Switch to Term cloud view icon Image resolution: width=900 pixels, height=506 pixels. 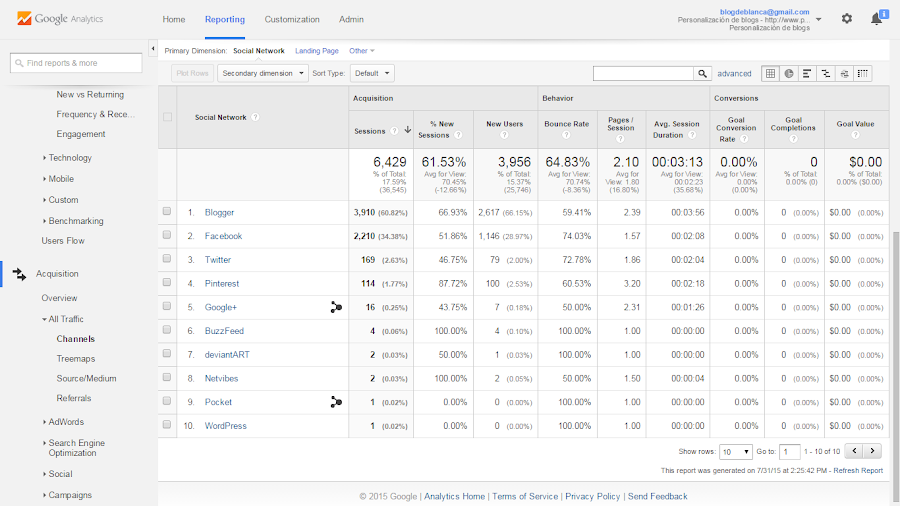tap(844, 73)
